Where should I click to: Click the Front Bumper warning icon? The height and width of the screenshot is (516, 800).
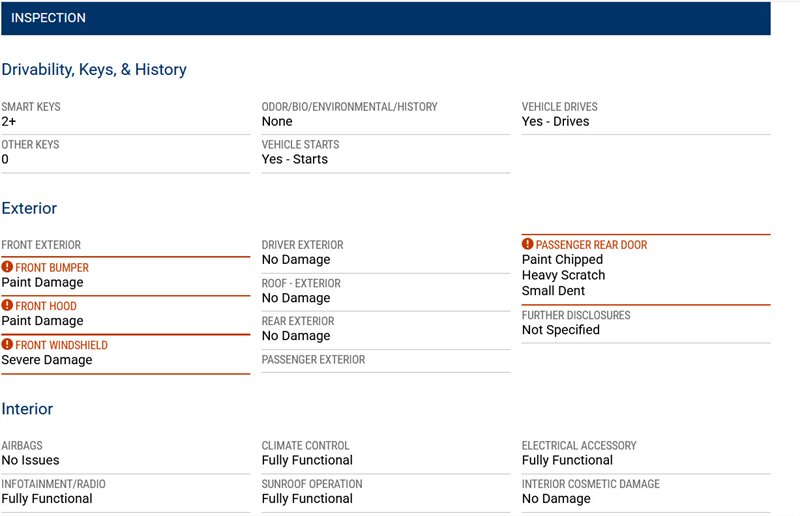7,268
